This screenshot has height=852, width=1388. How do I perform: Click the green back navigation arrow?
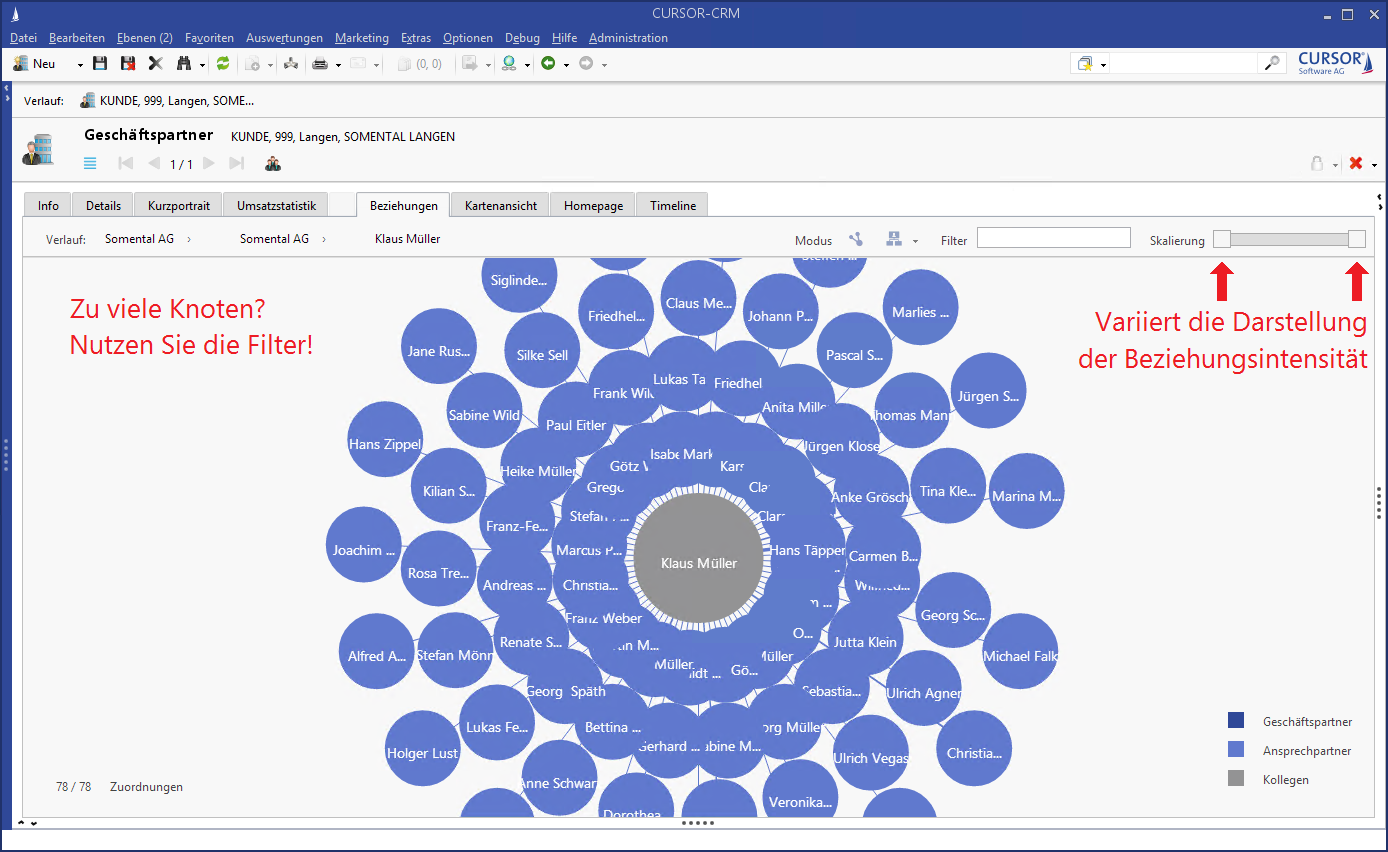click(547, 63)
